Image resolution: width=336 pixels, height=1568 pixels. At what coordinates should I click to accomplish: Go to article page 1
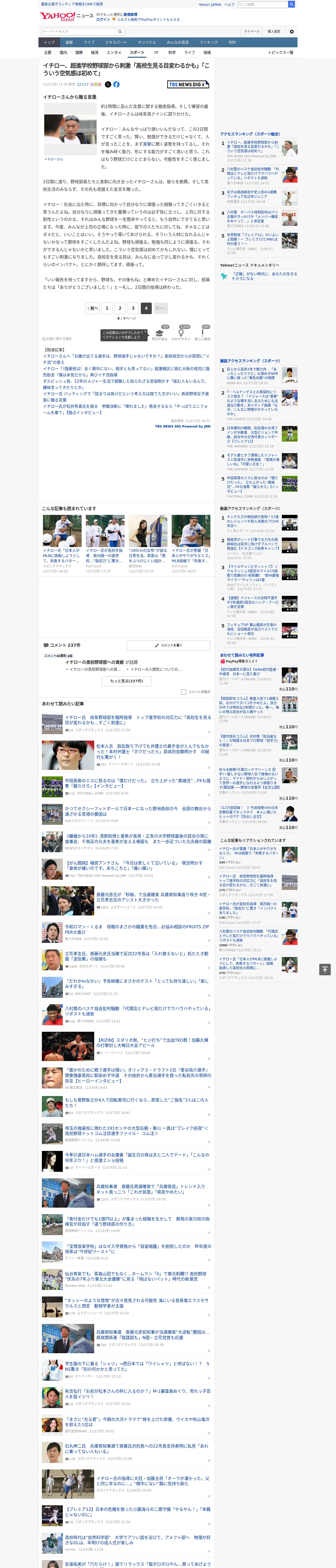click(107, 308)
